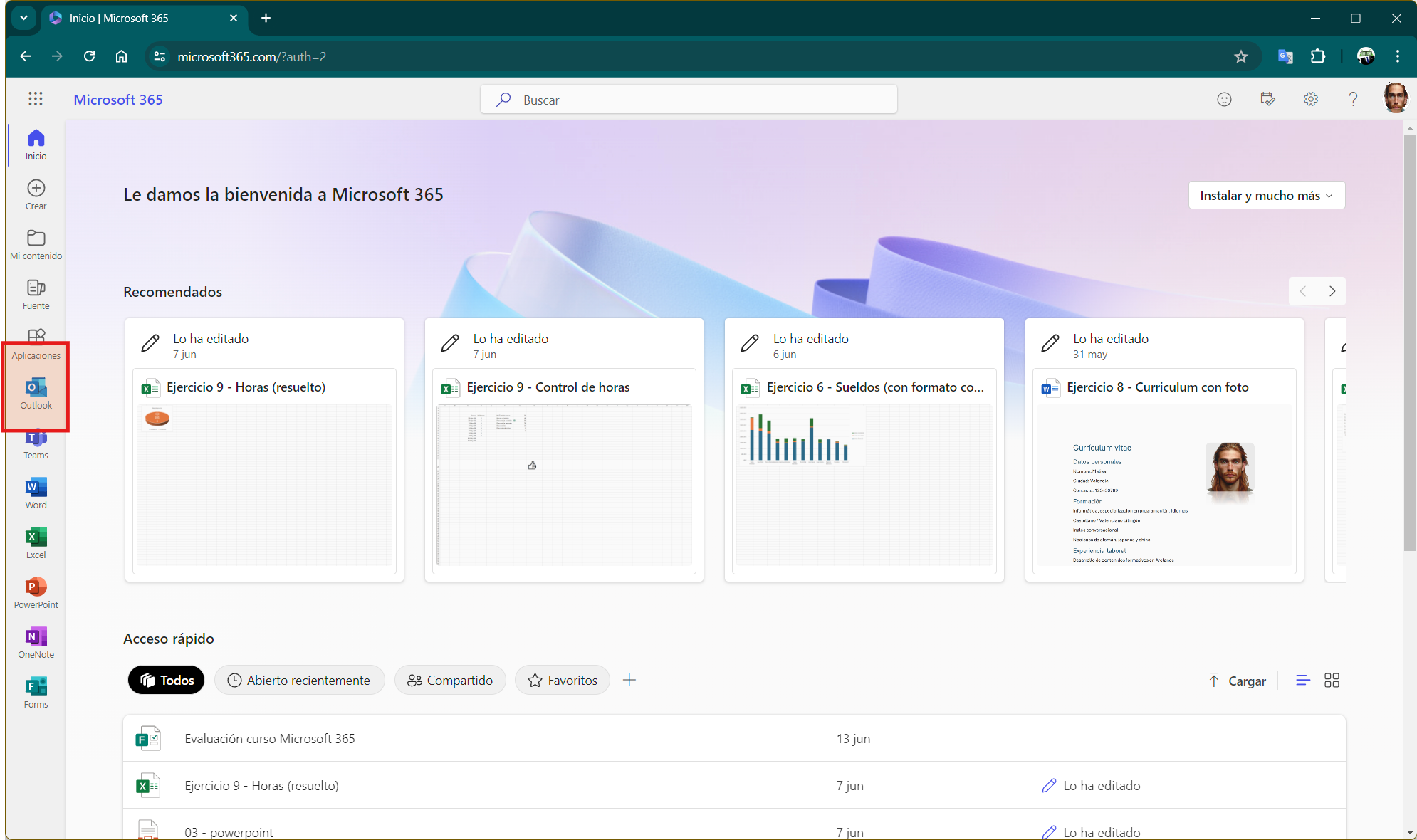
Task: Launch OneNote from the sidebar
Action: tap(36, 644)
